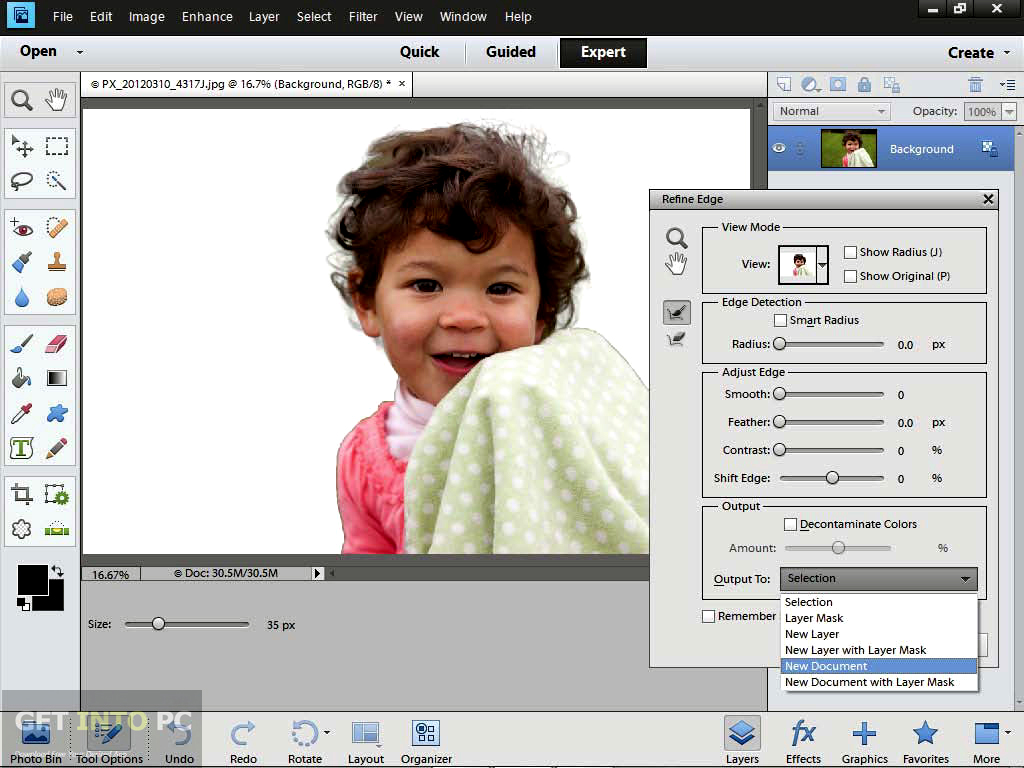Create a new layer icon

coord(784,84)
